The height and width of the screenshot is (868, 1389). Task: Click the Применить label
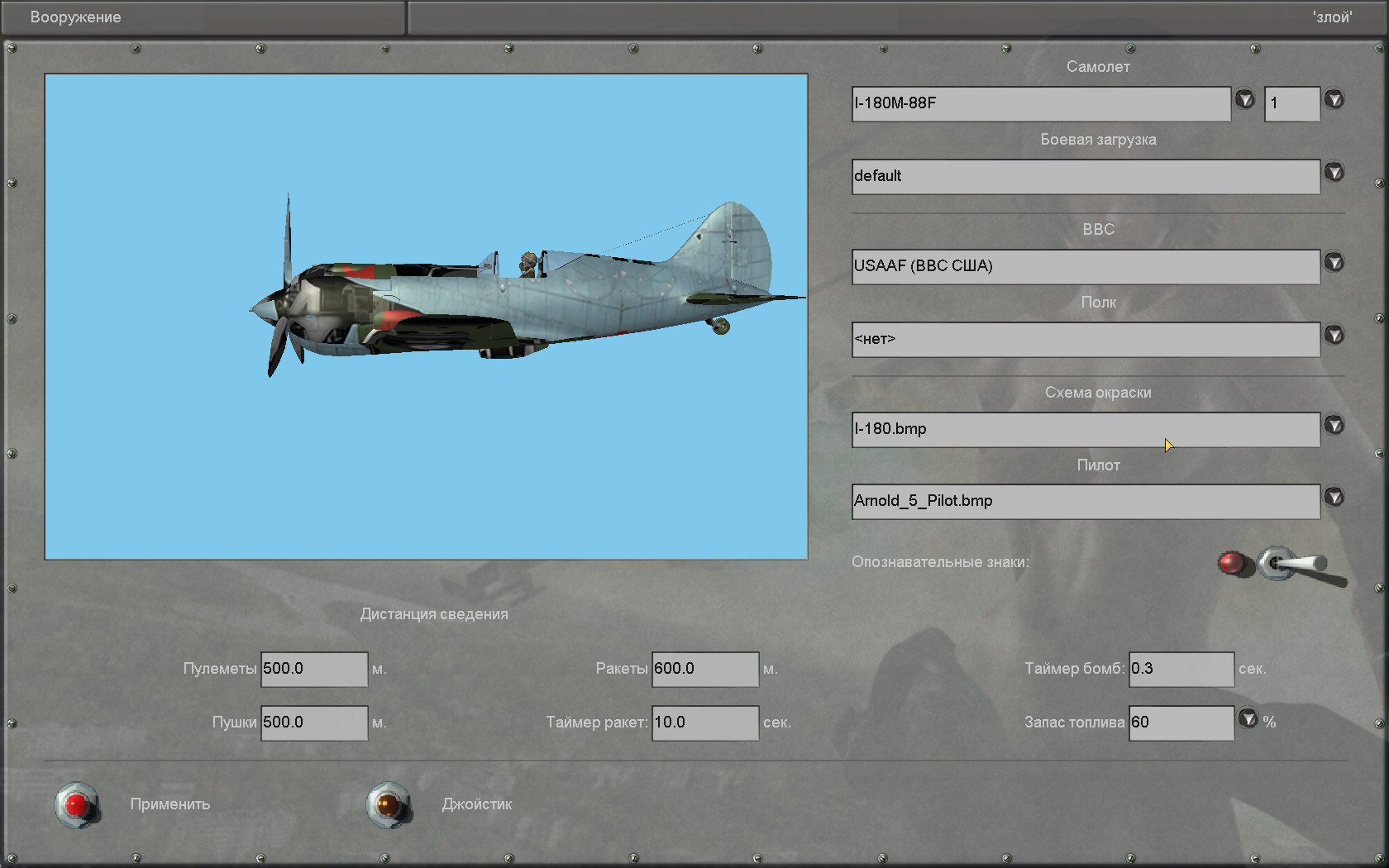tap(170, 804)
